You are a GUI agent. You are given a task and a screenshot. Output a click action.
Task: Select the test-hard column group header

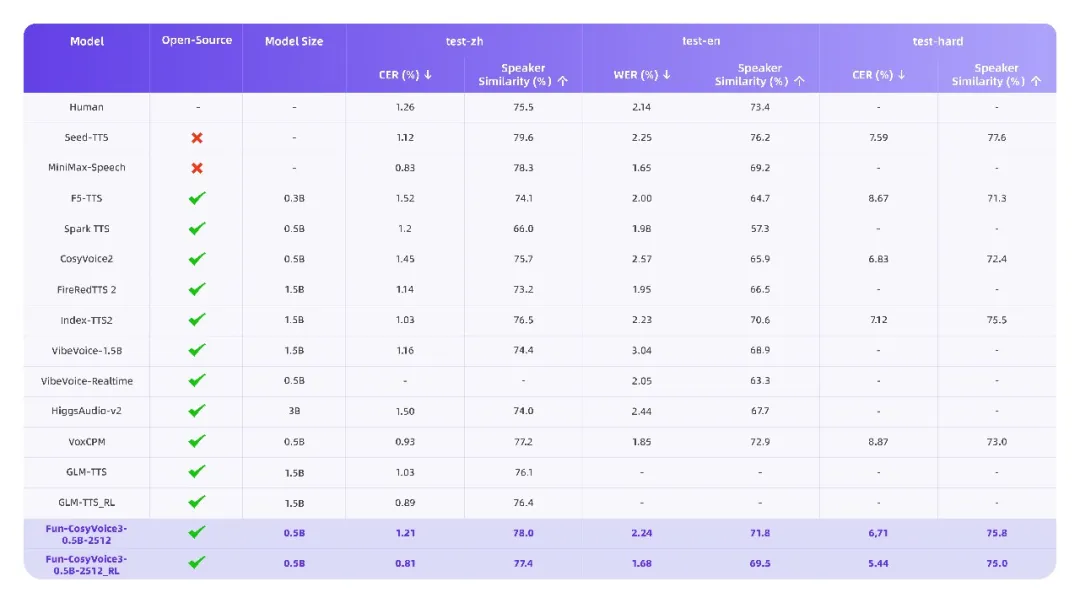[937, 41]
